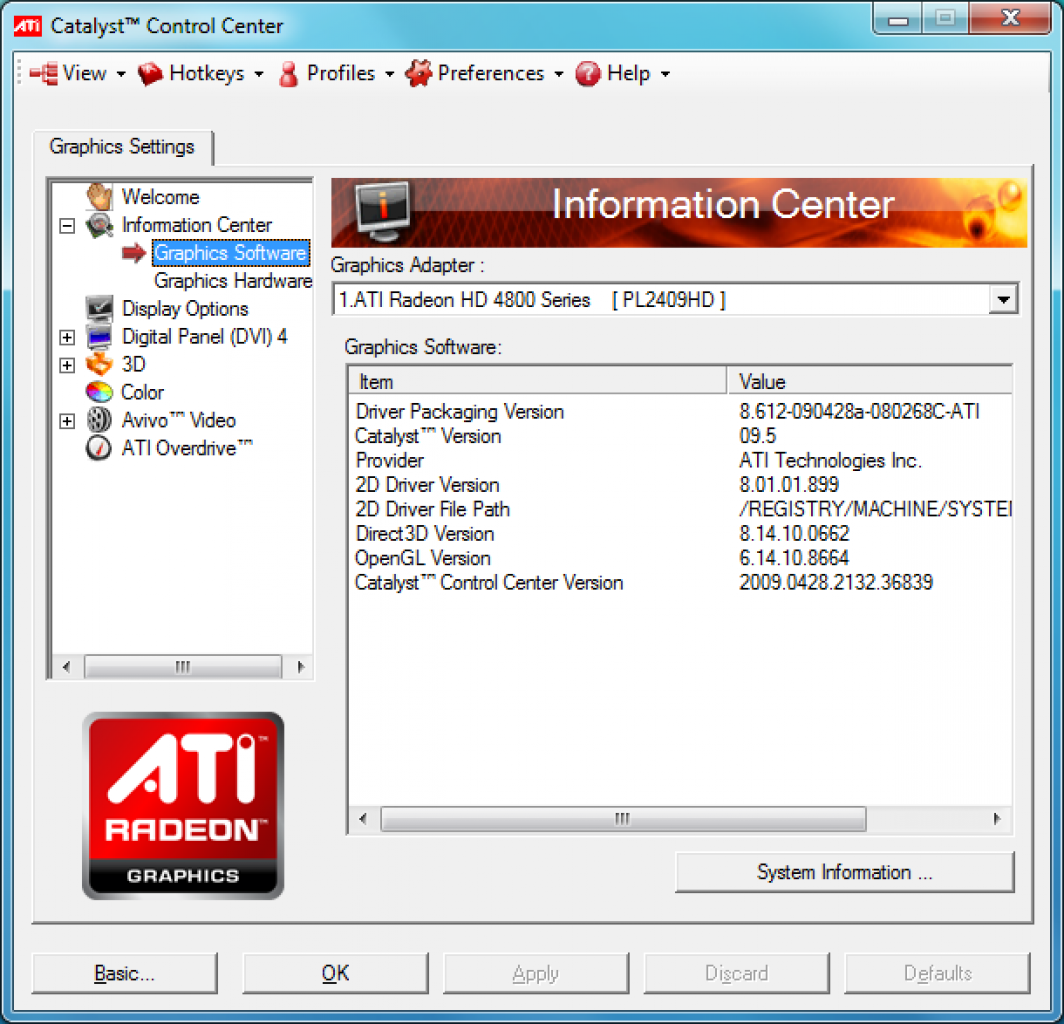
Task: Click the Preferences gear icon
Action: pyautogui.click(x=419, y=73)
